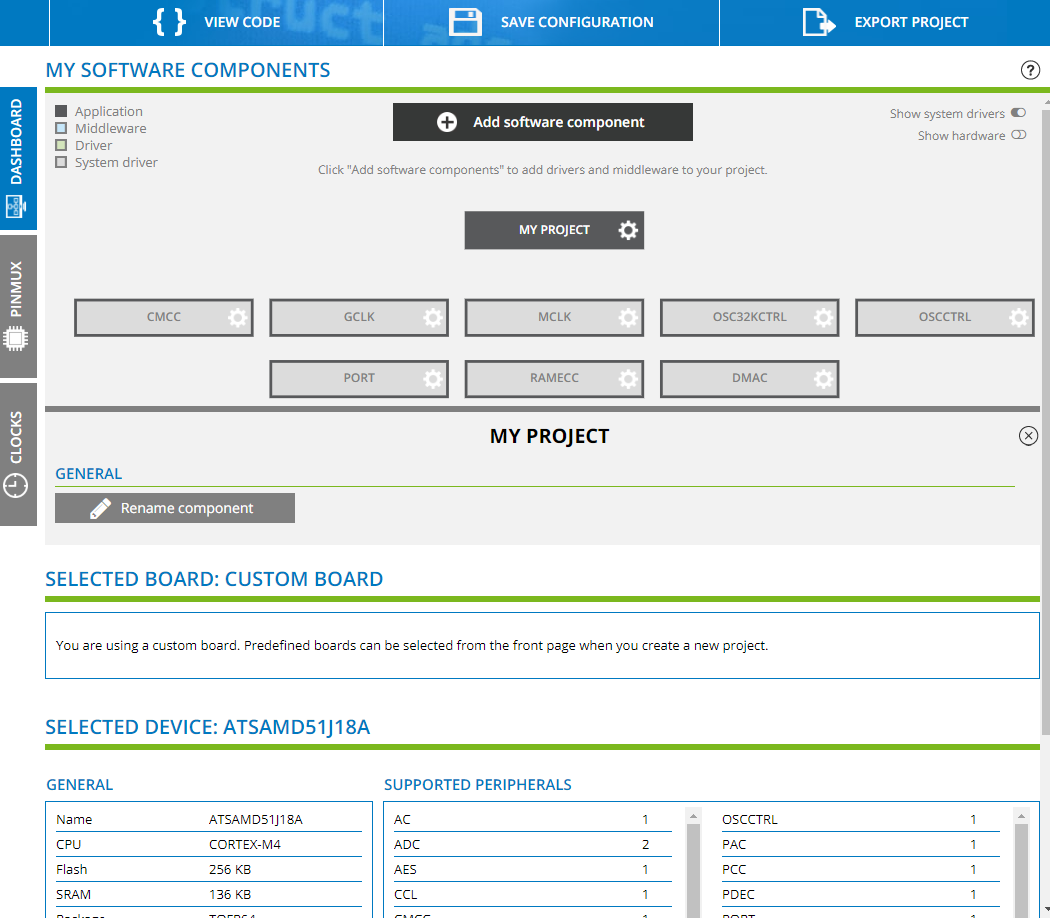Click the floppy disk Save Configuration icon

(465, 22)
